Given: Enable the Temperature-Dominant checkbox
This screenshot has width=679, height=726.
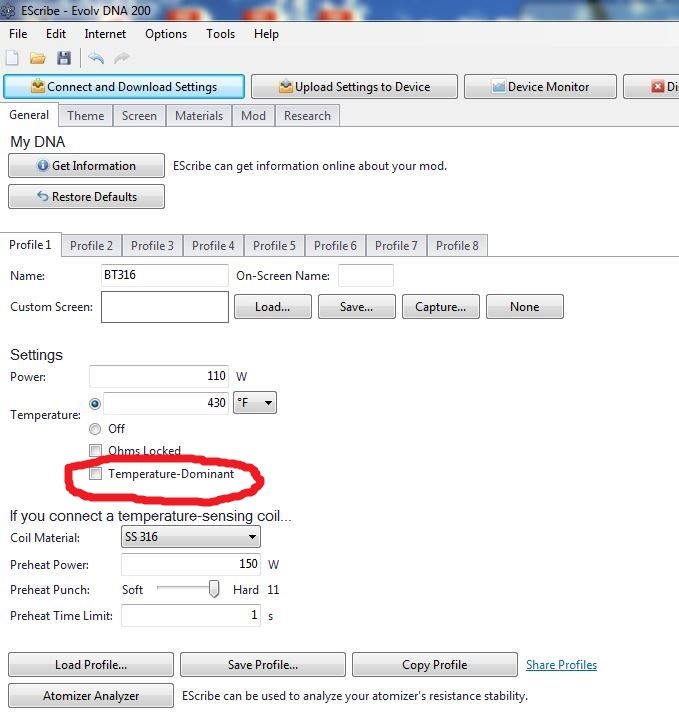Looking at the screenshot, I should coord(96,474).
